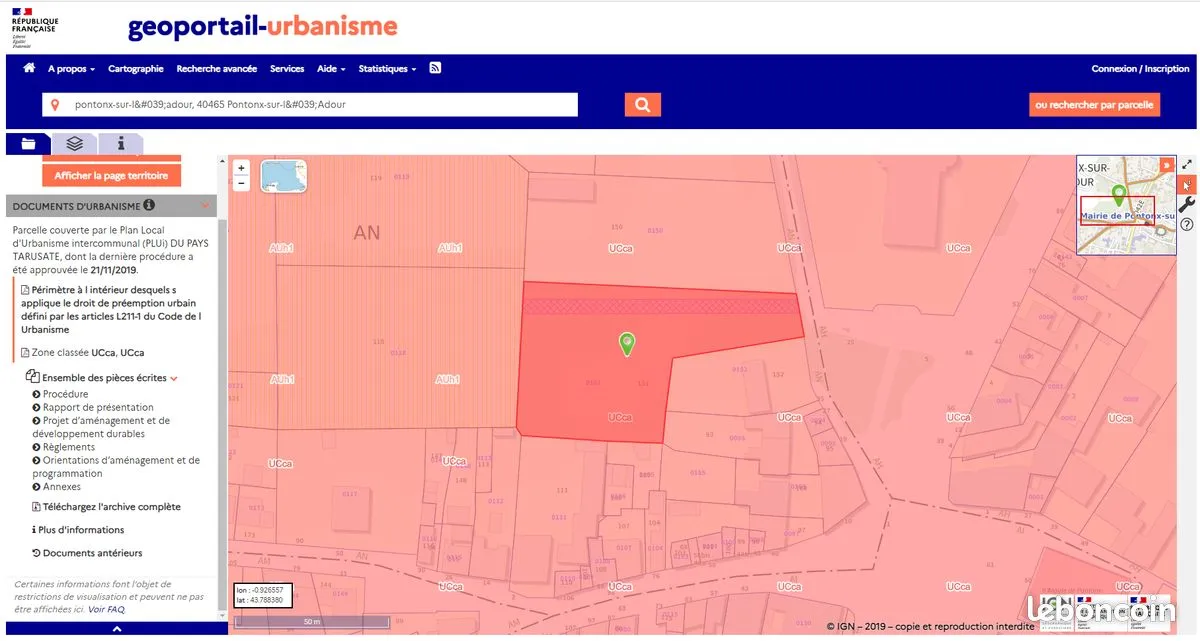
Task: Click the green parcel location marker
Action: coord(627,344)
